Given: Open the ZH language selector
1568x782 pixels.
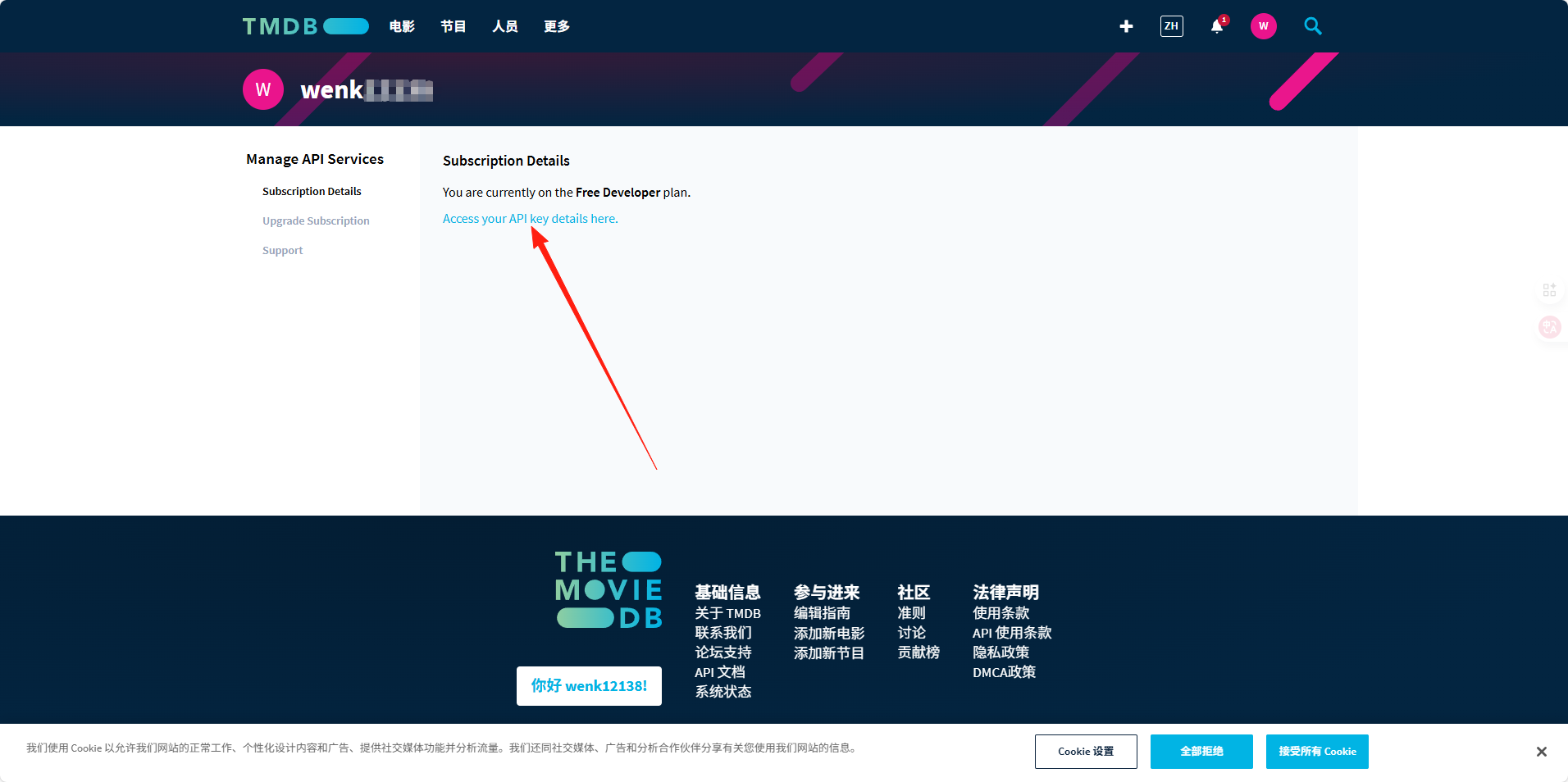Looking at the screenshot, I should pyautogui.click(x=1171, y=26).
